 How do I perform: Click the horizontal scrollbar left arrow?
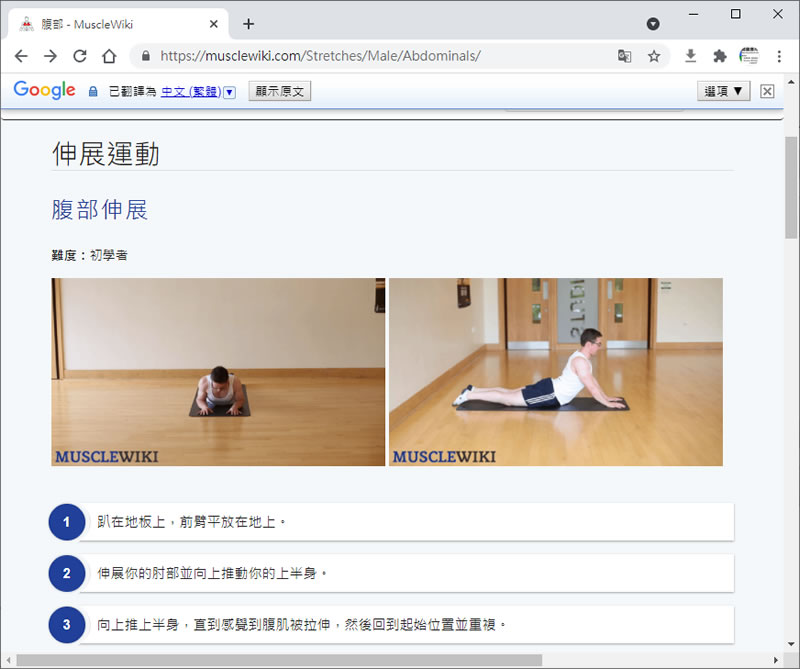[8, 660]
